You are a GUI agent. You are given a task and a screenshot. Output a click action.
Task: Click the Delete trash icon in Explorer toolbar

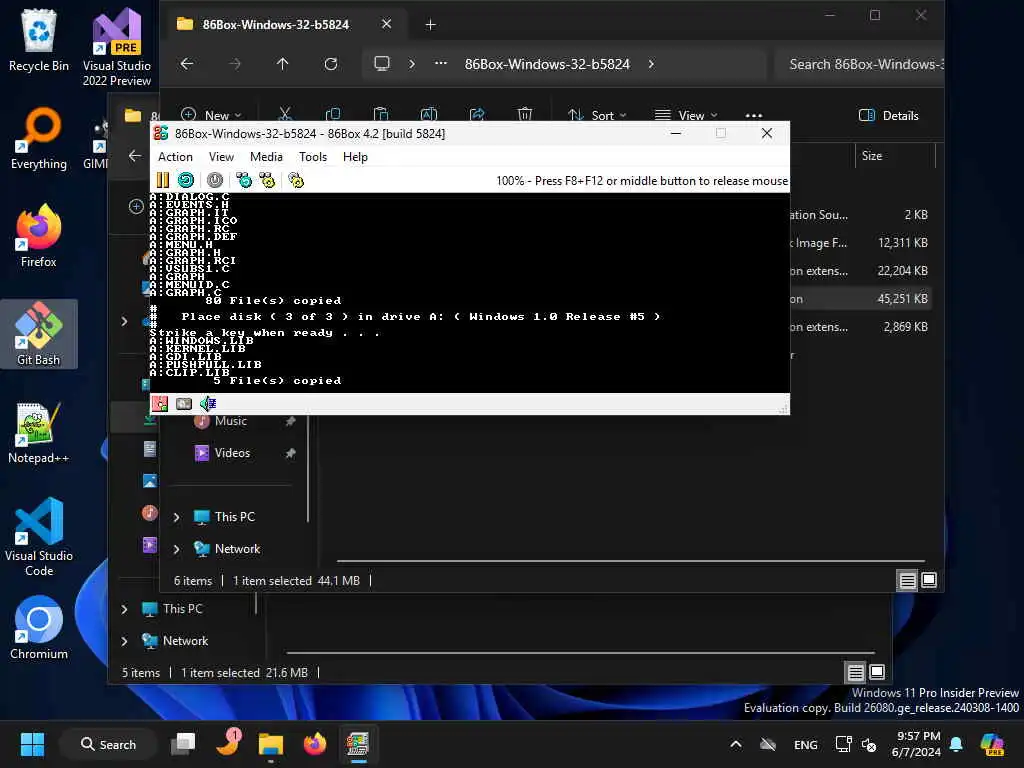click(524, 115)
